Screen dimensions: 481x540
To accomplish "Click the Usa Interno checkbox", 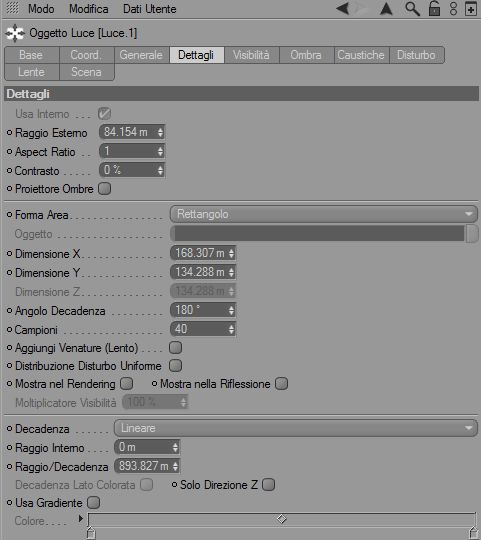I will point(104,114).
